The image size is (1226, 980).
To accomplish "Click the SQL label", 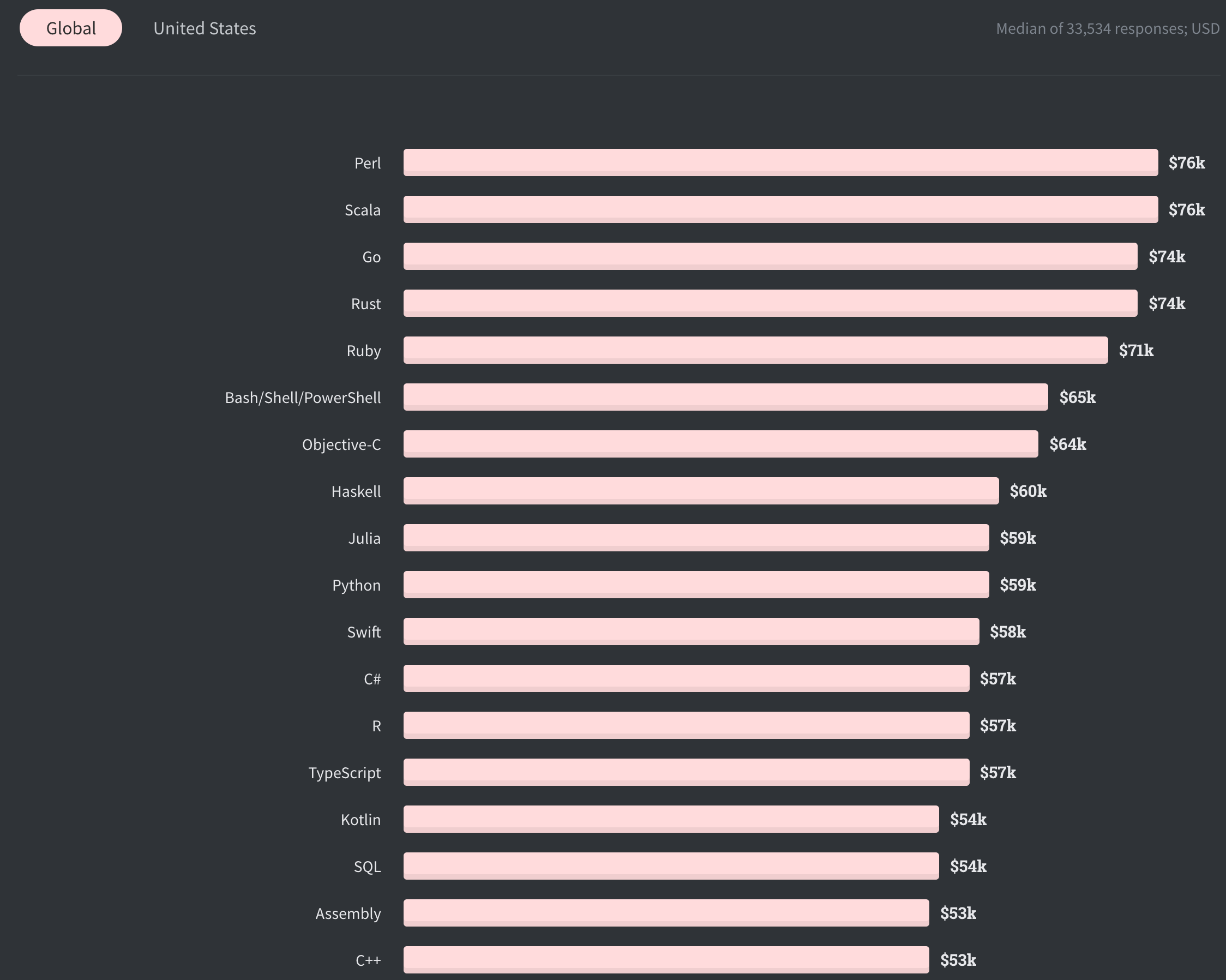I will [368, 866].
